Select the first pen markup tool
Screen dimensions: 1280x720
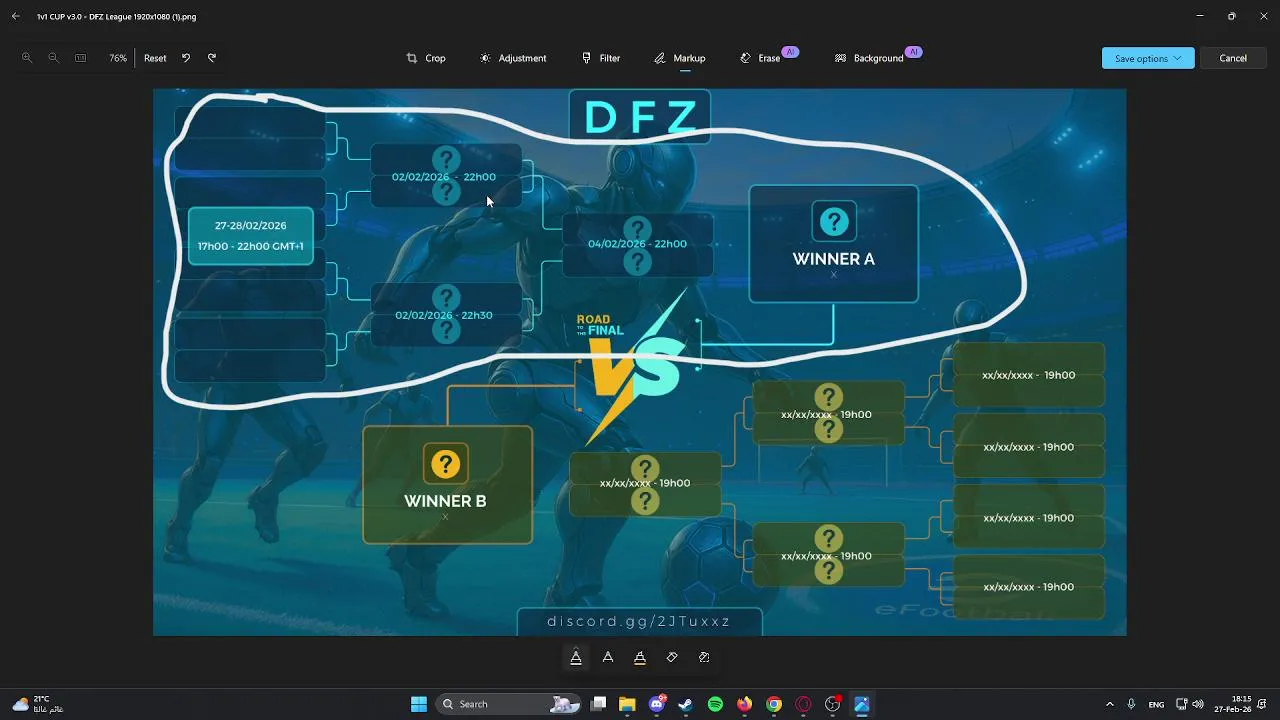click(x=576, y=657)
